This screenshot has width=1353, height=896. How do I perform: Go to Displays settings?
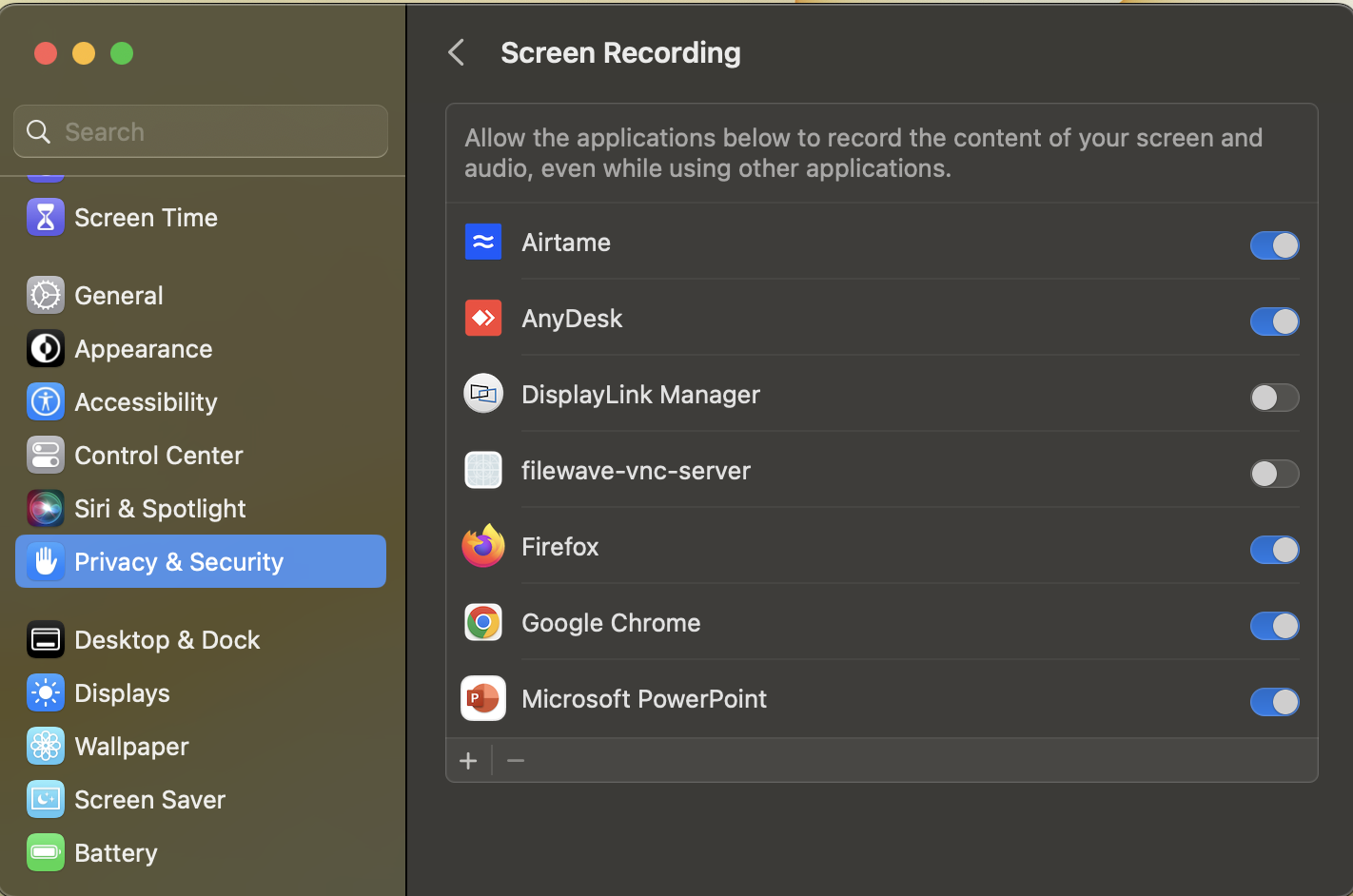pyautogui.click(x=201, y=693)
